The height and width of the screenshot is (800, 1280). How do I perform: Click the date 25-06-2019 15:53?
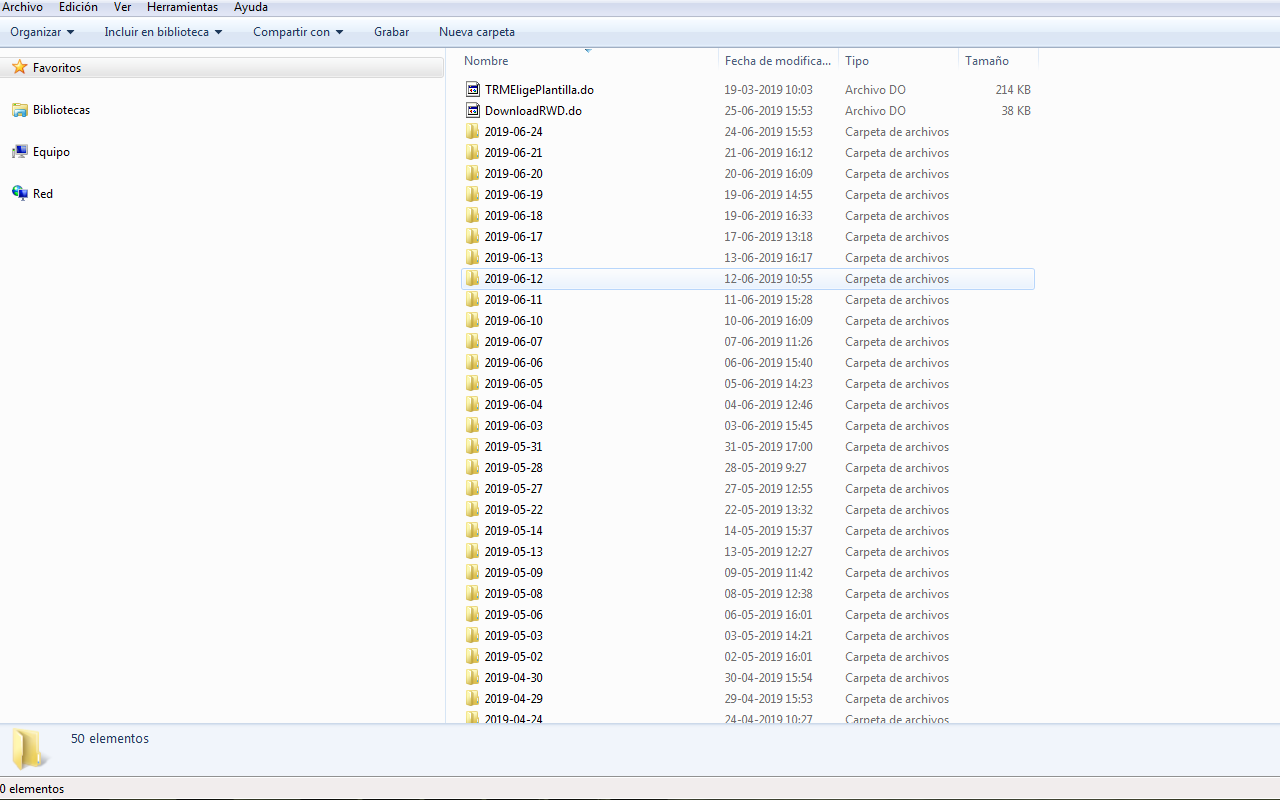769,111
